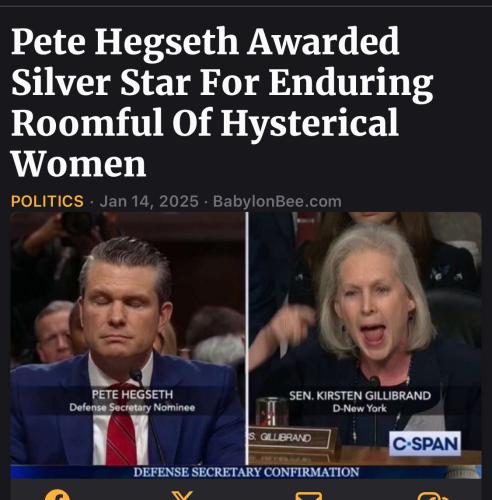
Task: Open the left half of article image
Action: point(128,338)
